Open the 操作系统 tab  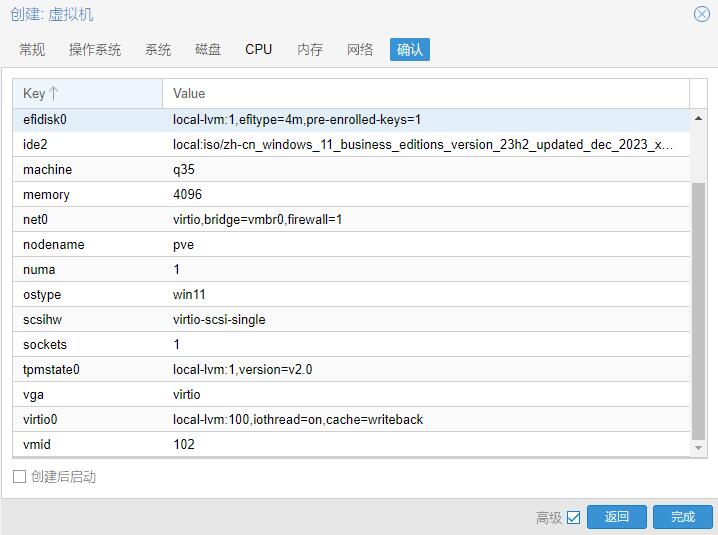95,49
